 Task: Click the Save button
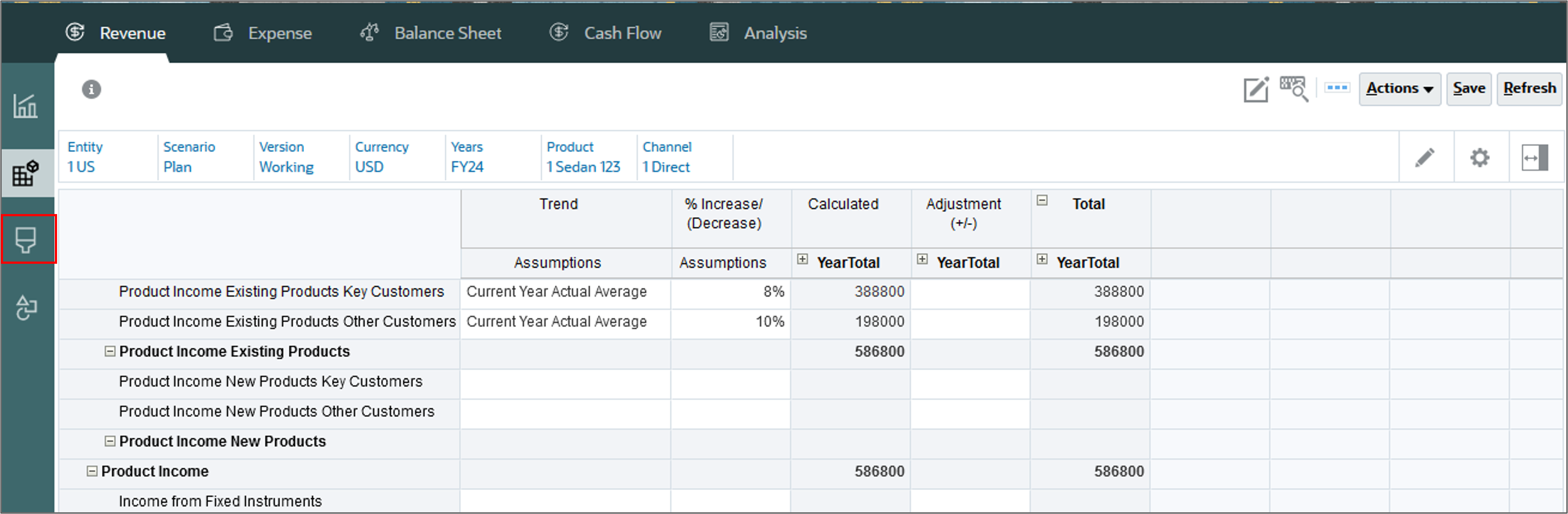[1469, 89]
